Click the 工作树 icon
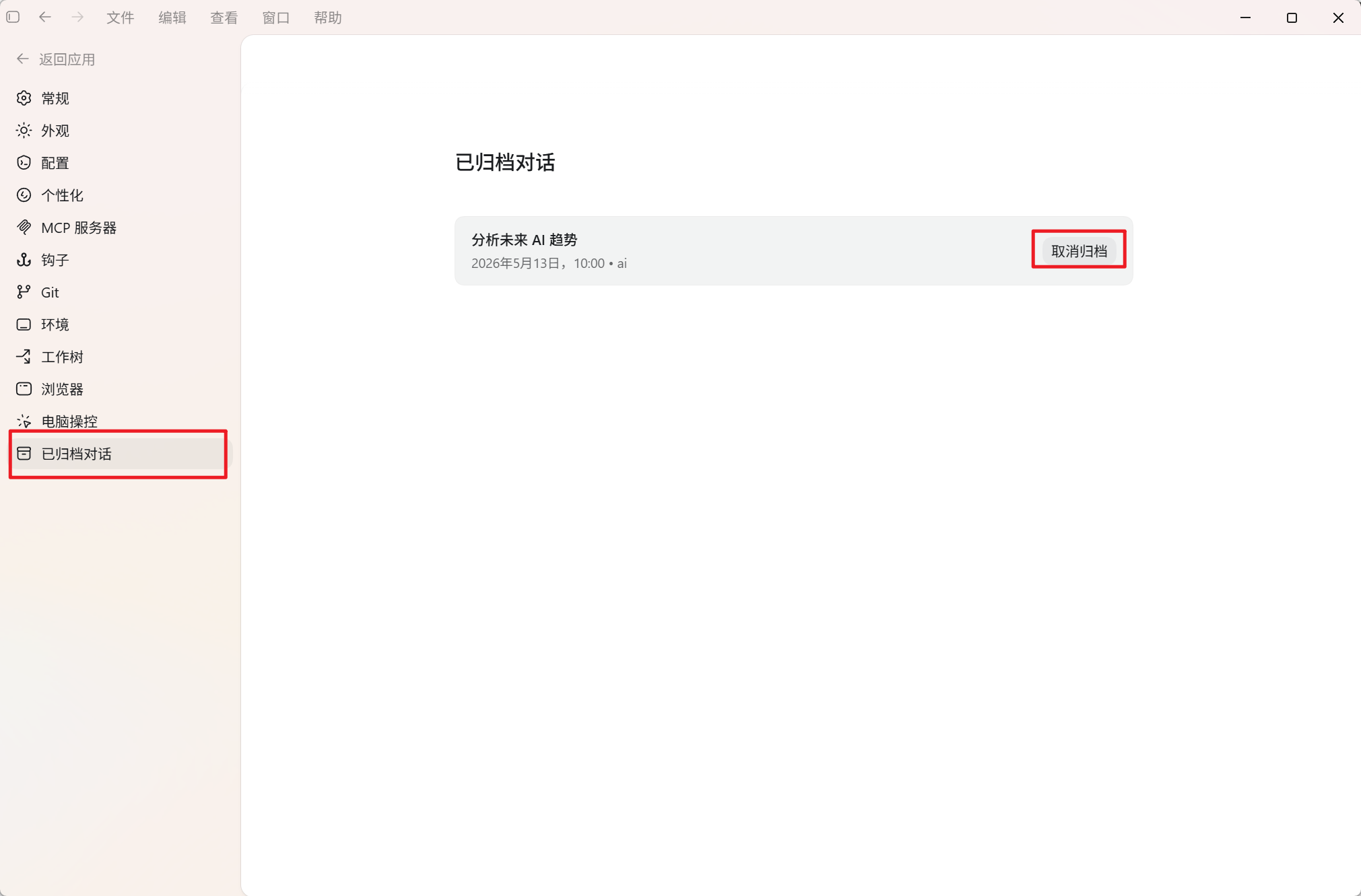Image resolution: width=1361 pixels, height=896 pixels. point(24,357)
